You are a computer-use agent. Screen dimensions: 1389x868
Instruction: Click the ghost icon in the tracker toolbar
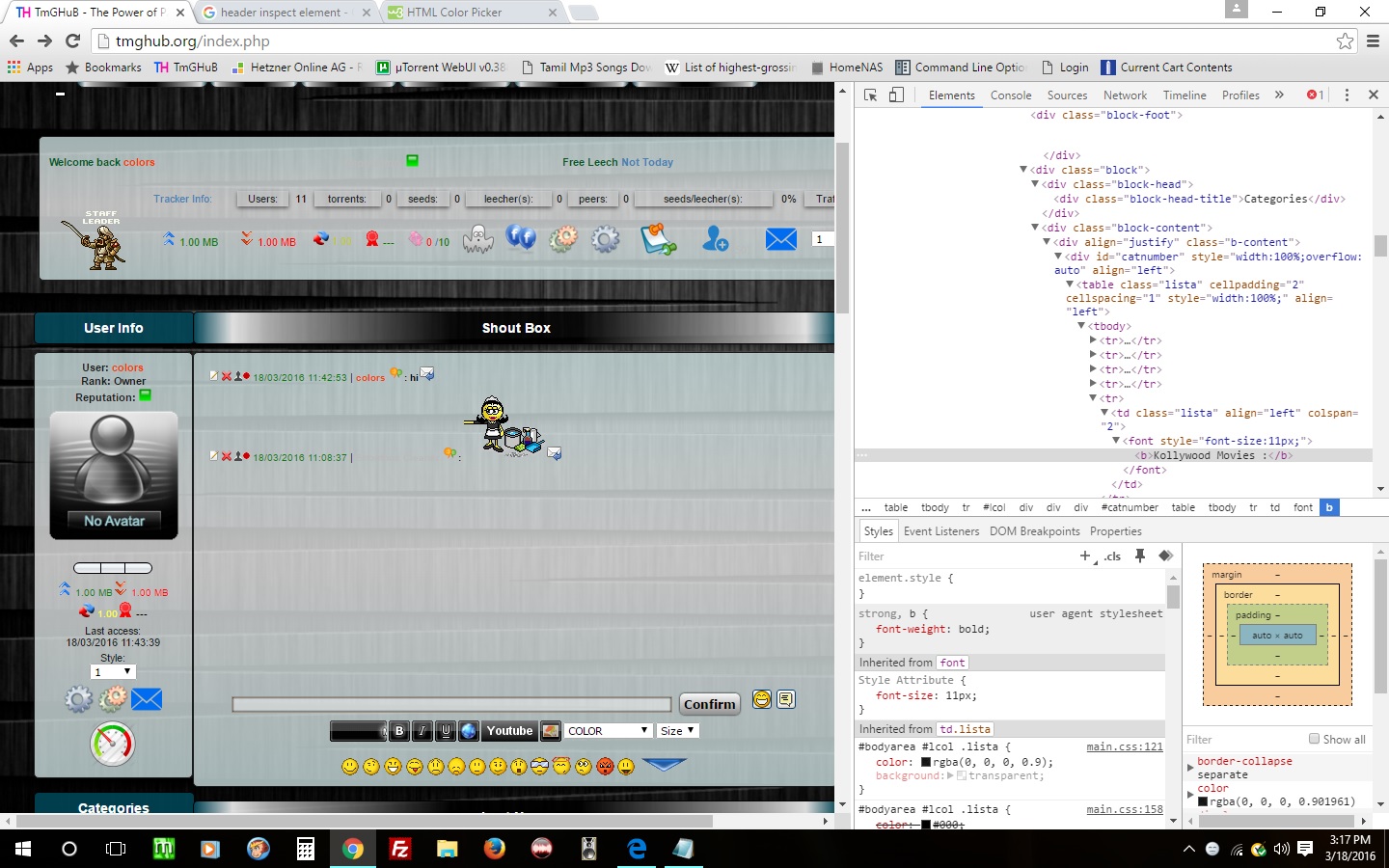tap(477, 238)
